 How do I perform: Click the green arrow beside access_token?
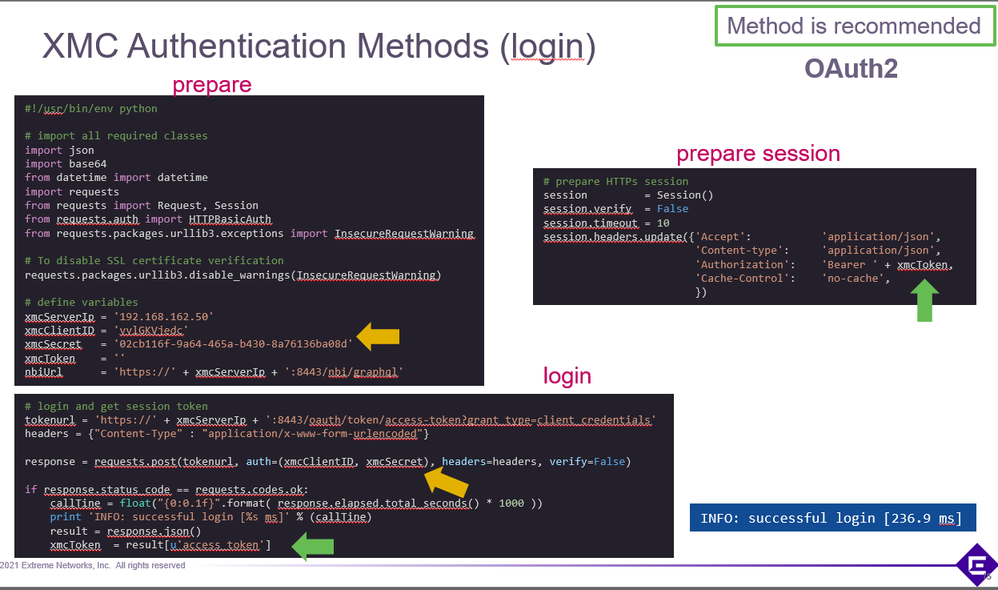click(x=311, y=546)
